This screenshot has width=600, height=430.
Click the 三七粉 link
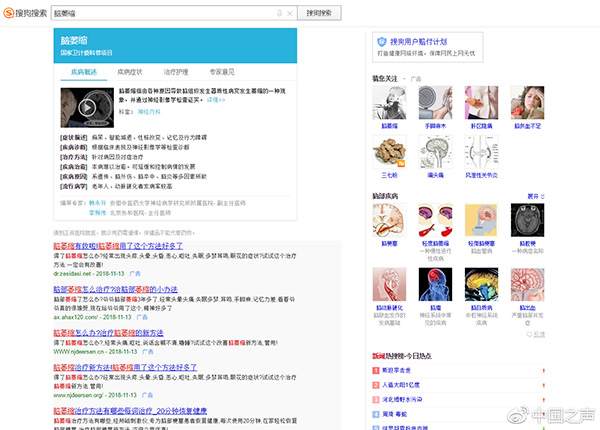[389, 175]
